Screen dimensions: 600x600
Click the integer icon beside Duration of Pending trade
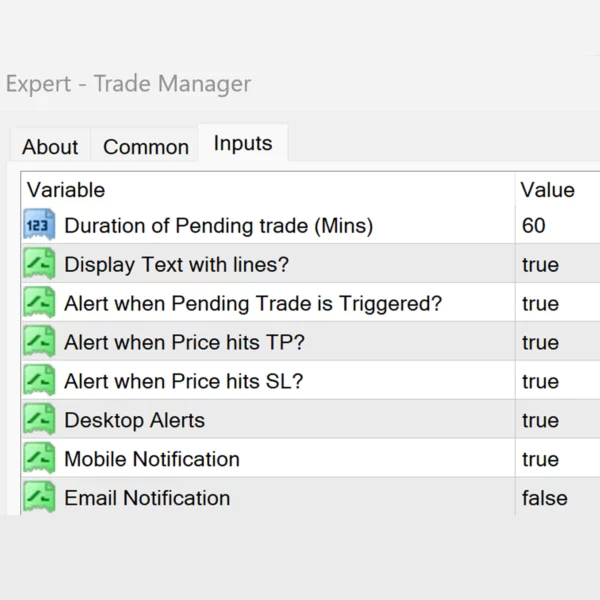click(39, 225)
